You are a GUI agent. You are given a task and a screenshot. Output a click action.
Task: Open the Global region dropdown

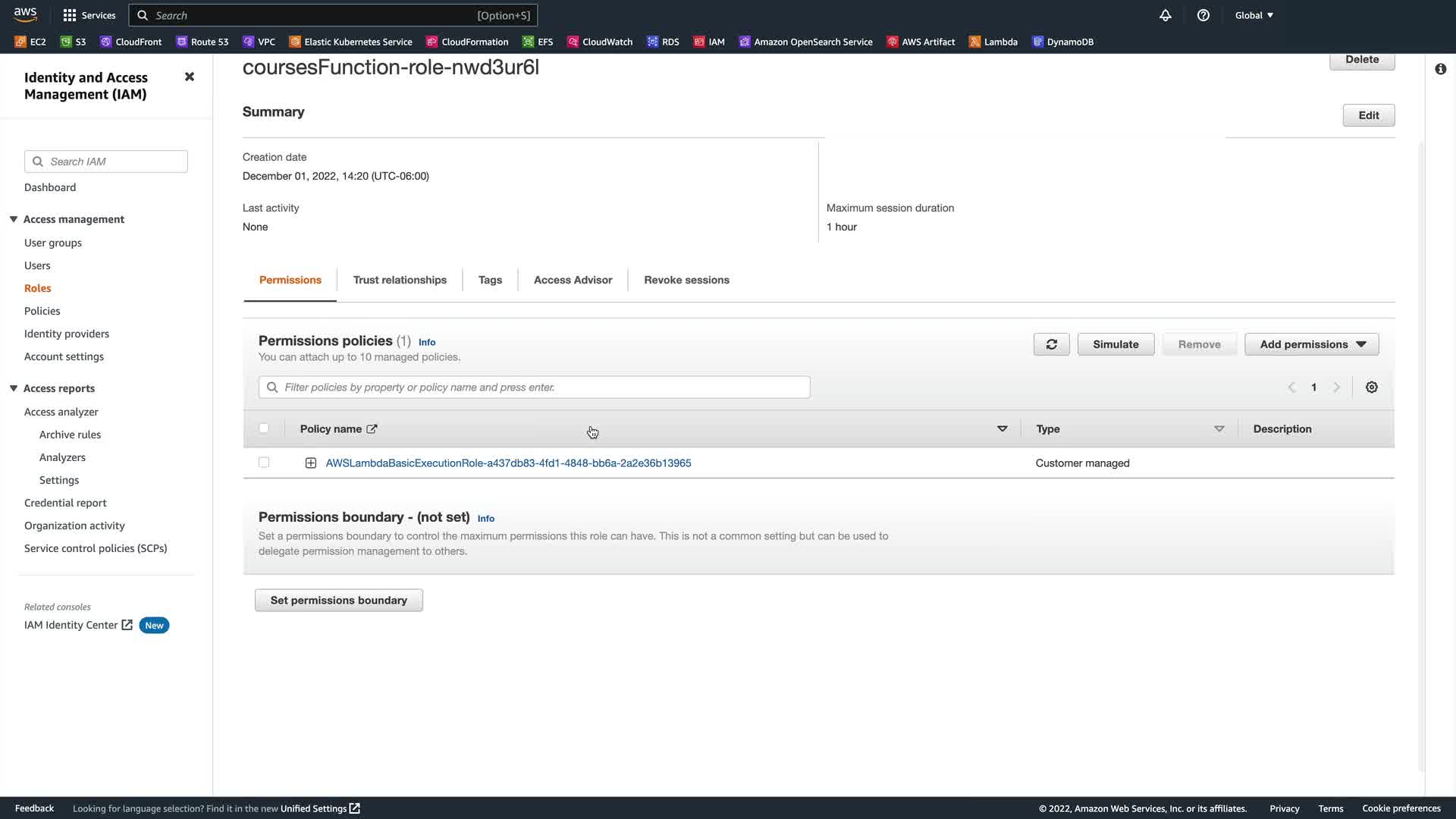tap(1254, 15)
